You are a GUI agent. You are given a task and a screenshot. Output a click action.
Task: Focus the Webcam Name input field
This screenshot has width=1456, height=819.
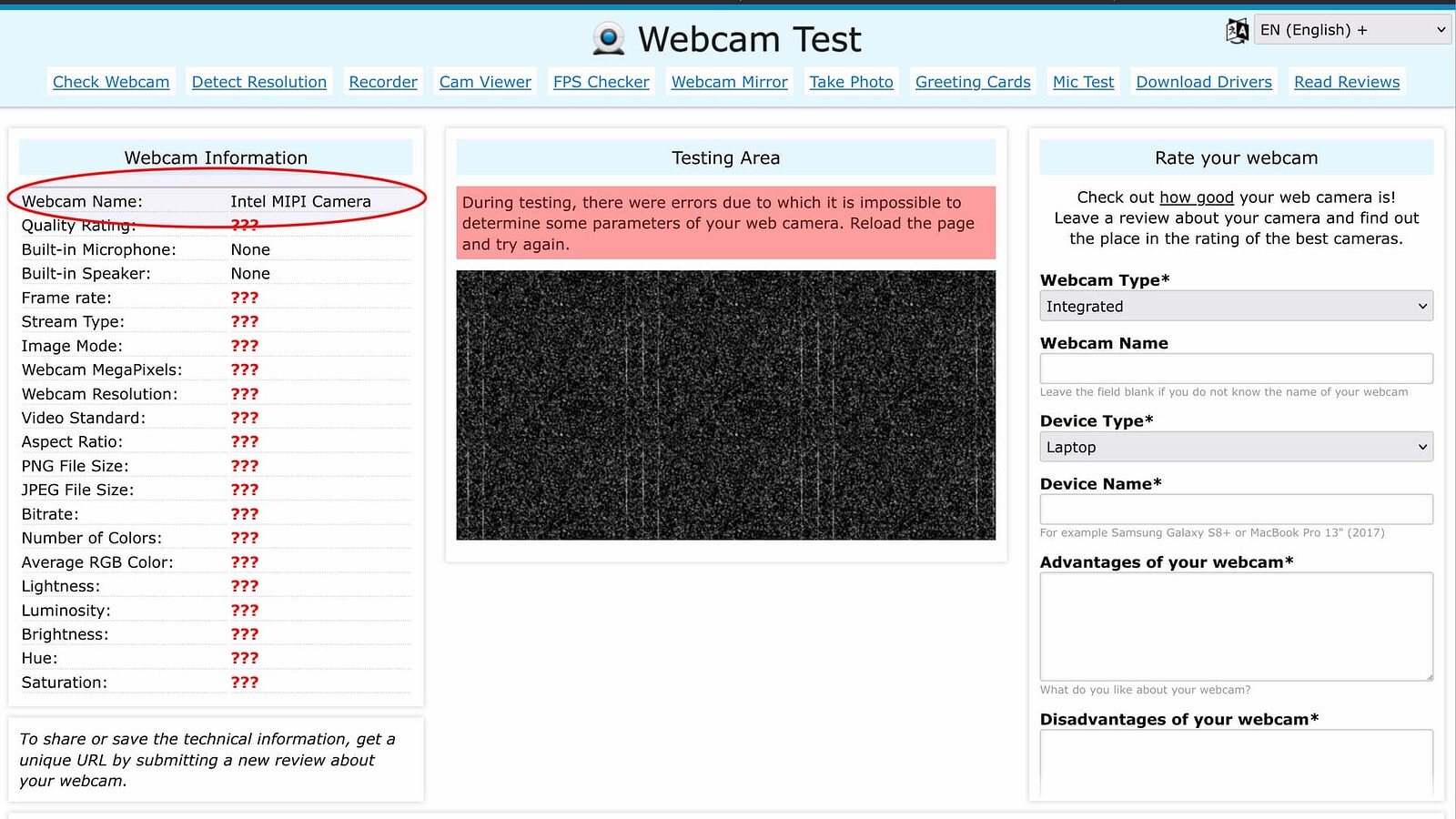point(1236,369)
